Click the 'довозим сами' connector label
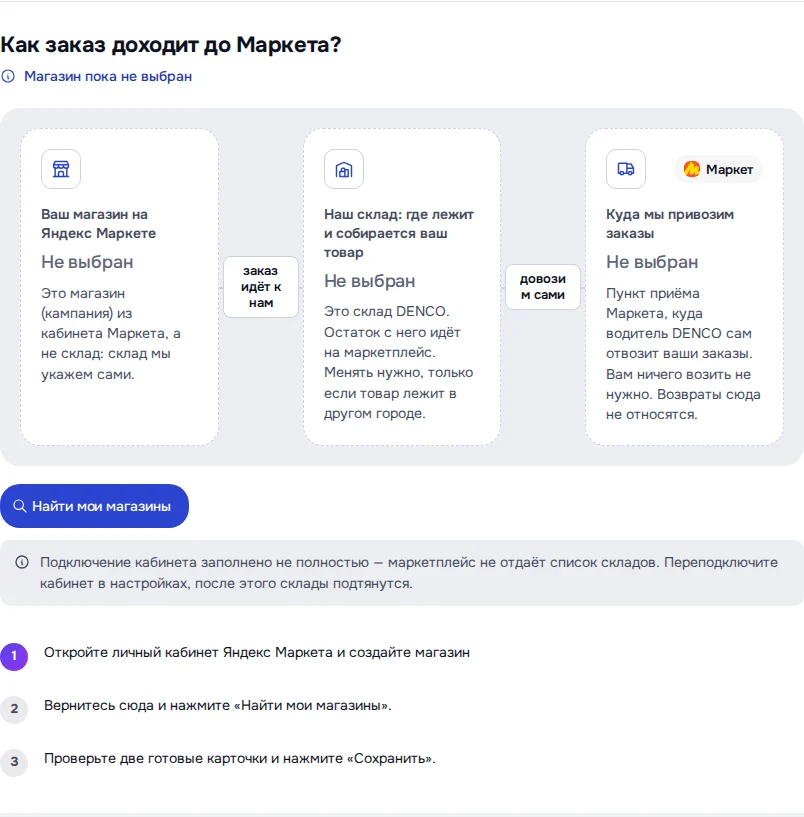 click(x=542, y=287)
